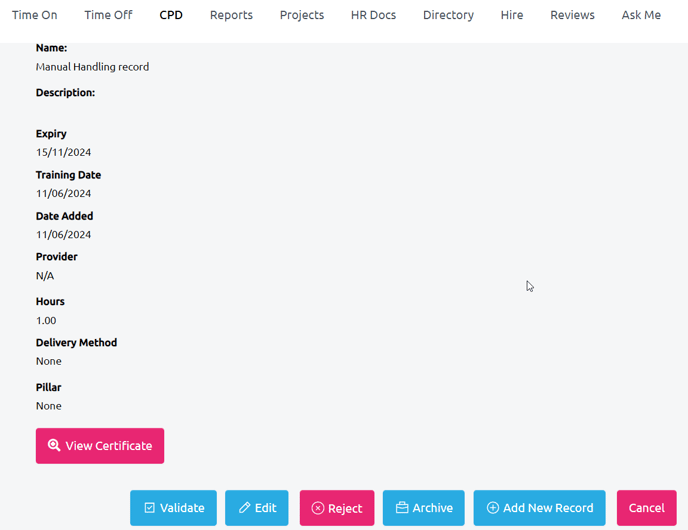
Task: Open the Directory tab
Action: point(448,15)
